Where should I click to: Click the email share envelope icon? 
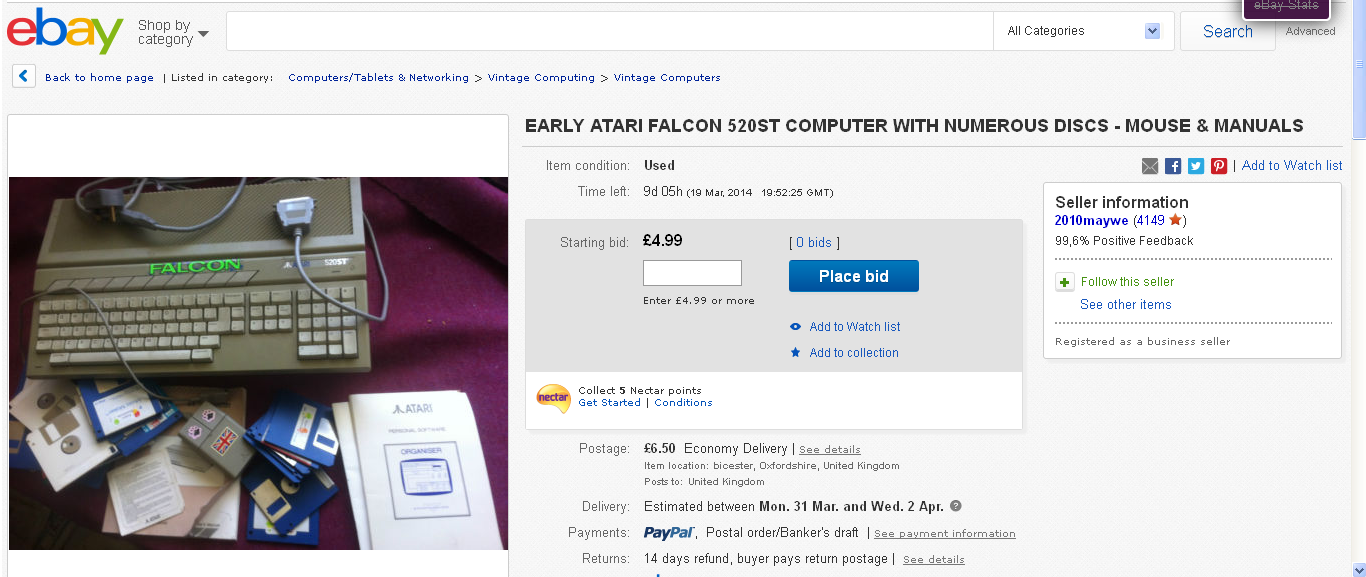pos(1150,166)
